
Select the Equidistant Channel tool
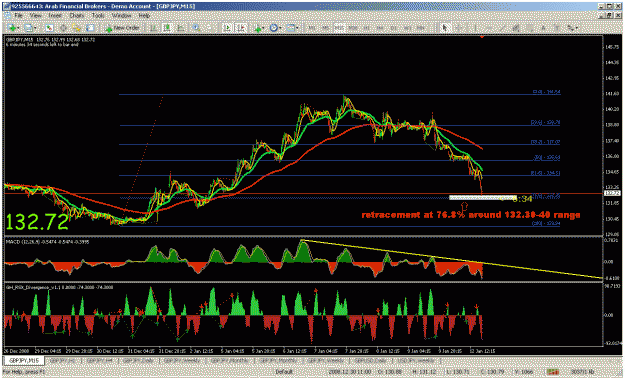[x=516, y=28]
